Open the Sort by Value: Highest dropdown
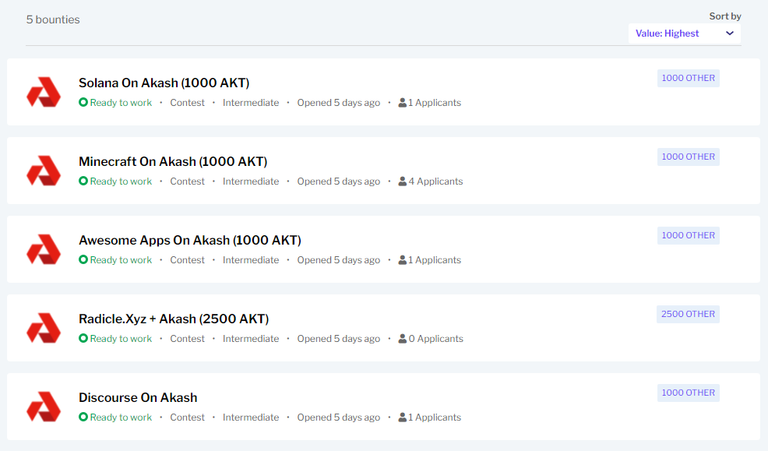This screenshot has width=768, height=451. (684, 34)
